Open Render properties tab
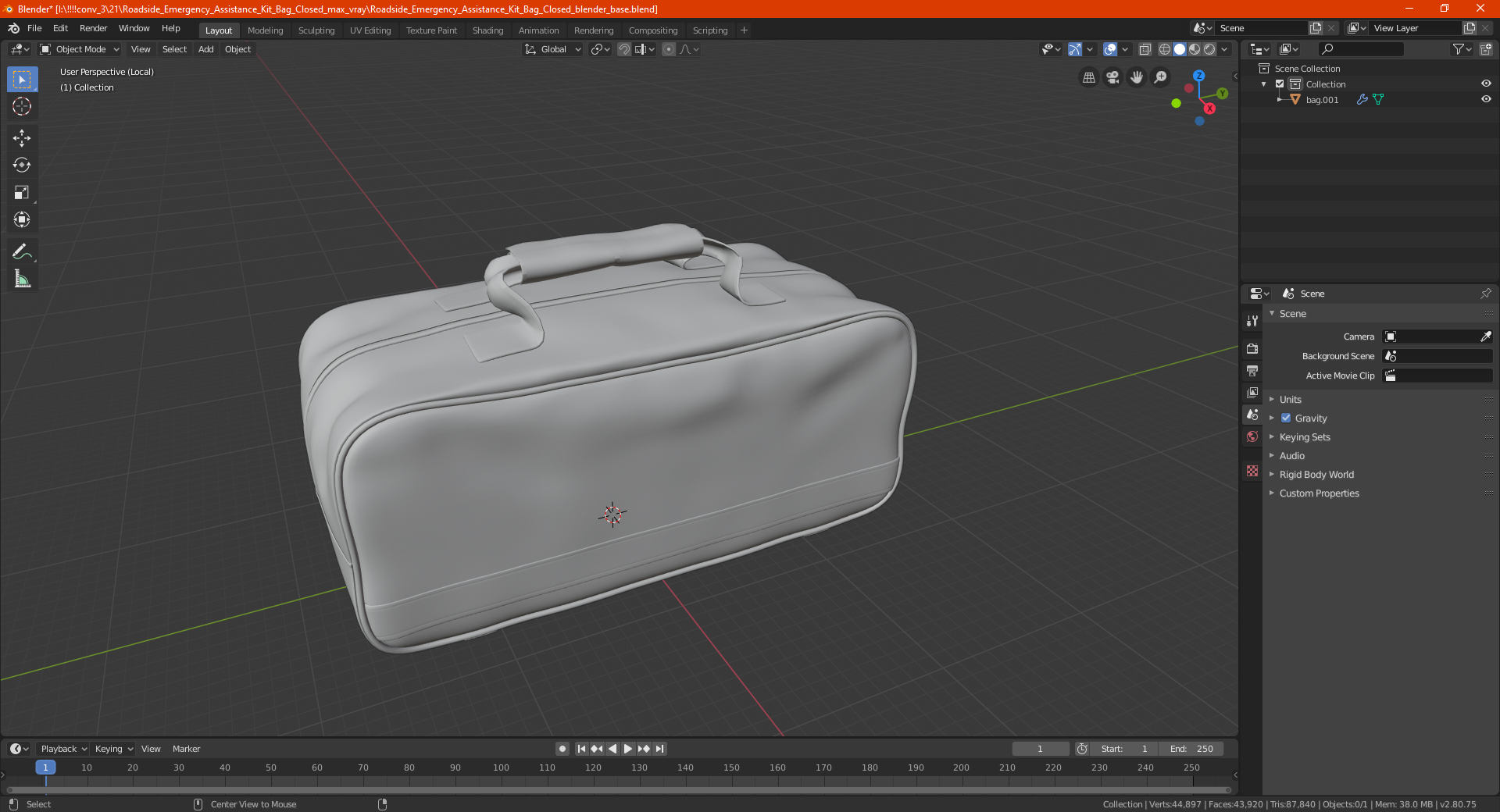Screen dimensions: 1500x812 (x=1252, y=348)
